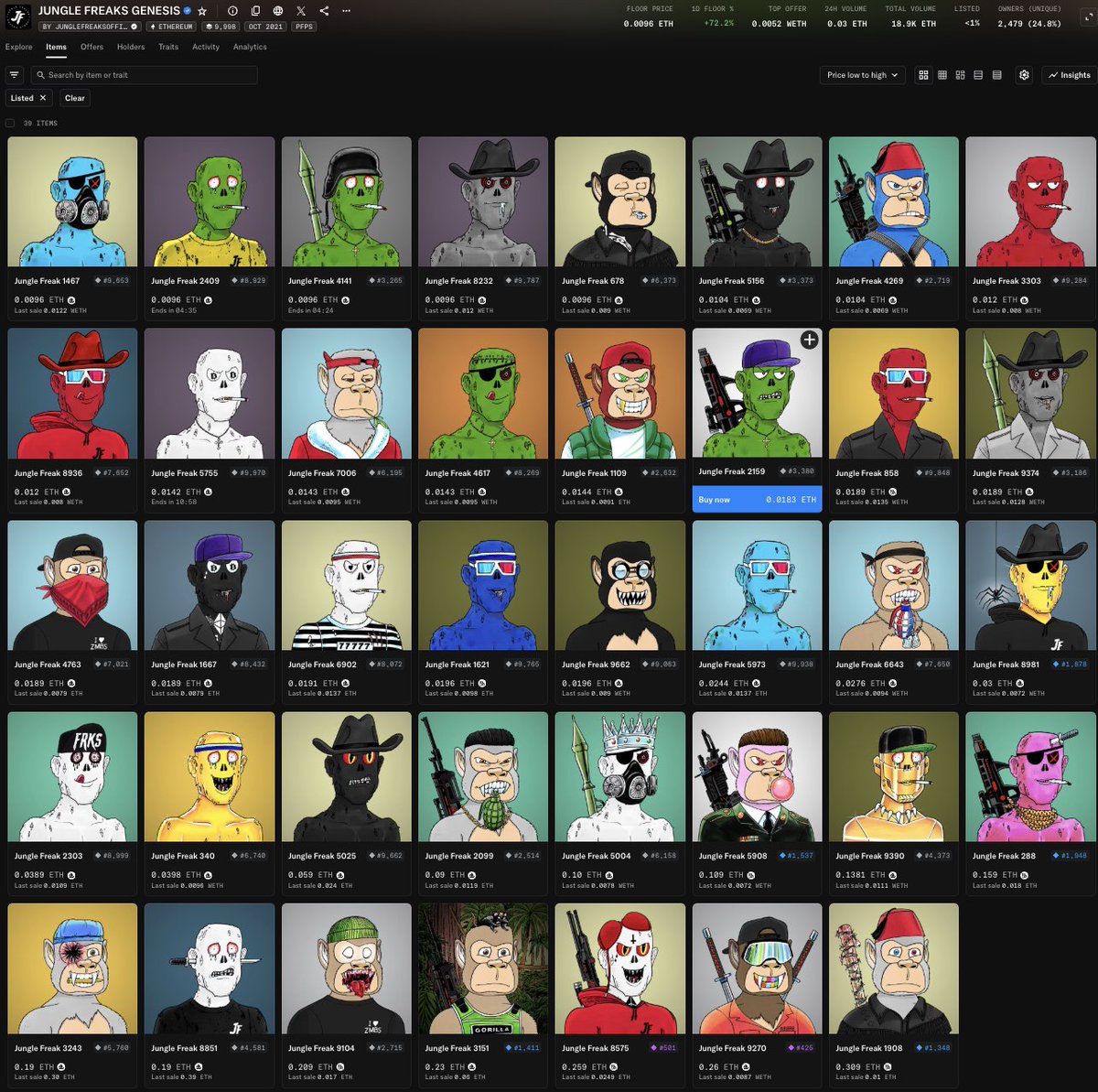Click the 0.0096 ETH floor price stat
Screen dimensions: 1098x1092
[x=648, y=24]
